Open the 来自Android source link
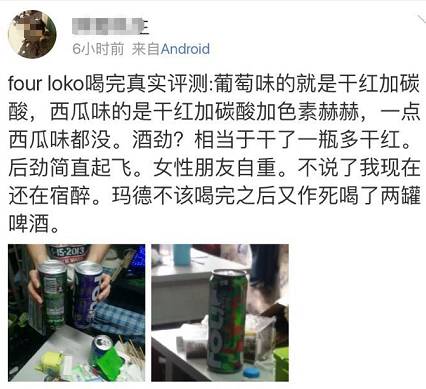426x389 pixels. pyautogui.click(x=170, y=49)
